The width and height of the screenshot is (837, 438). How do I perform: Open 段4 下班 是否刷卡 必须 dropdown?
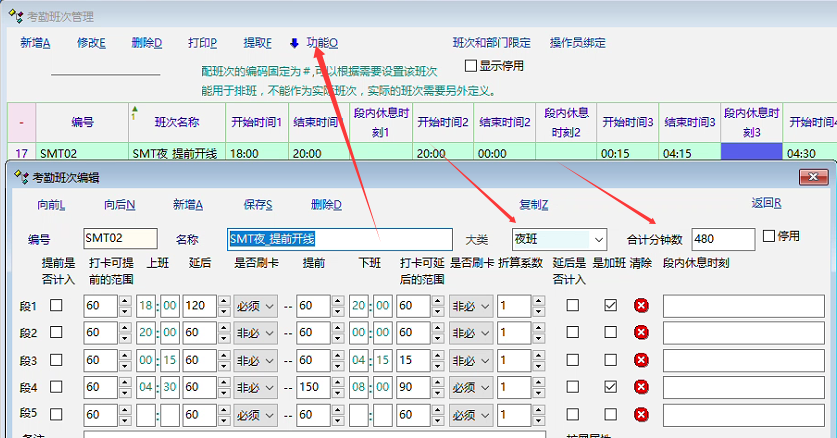coord(471,388)
